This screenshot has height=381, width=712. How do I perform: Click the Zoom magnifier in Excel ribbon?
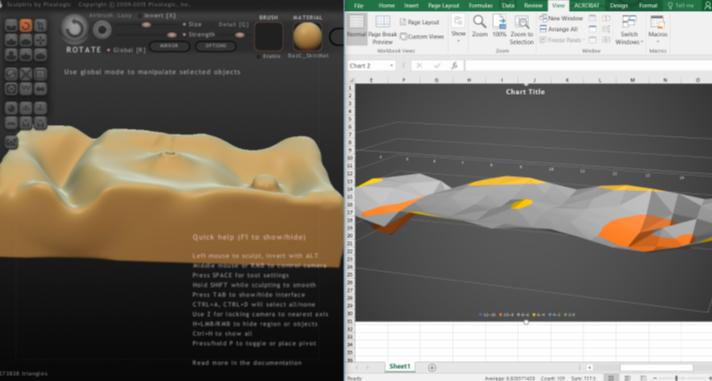(480, 26)
